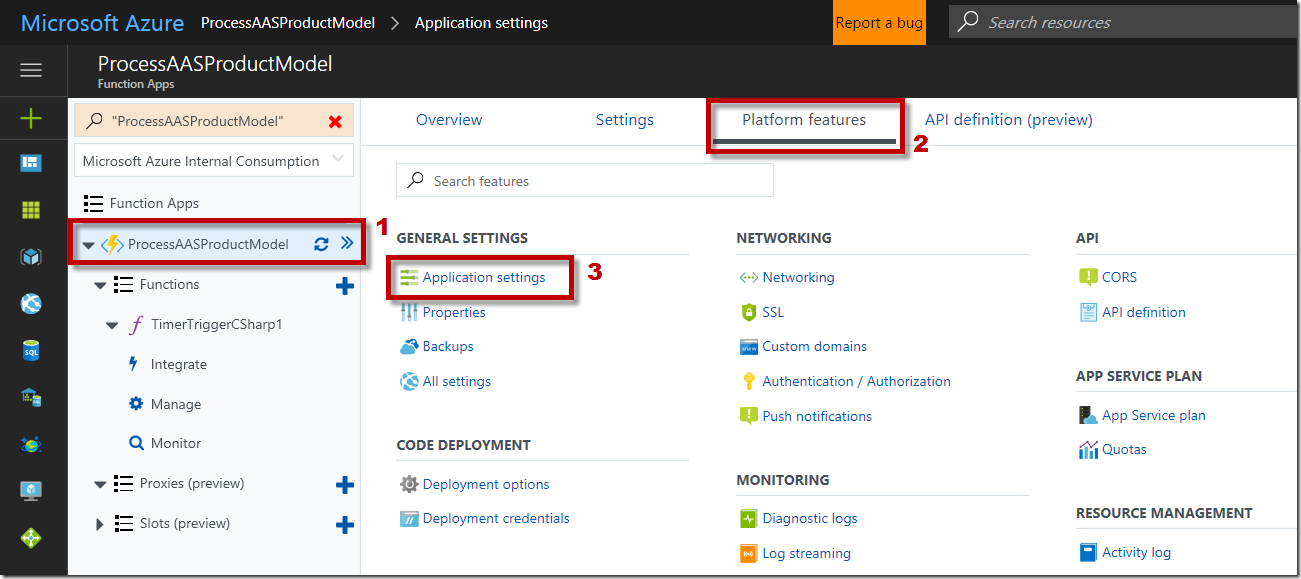Open the subscription dropdown
This screenshot has width=1301, height=579.
214,161
